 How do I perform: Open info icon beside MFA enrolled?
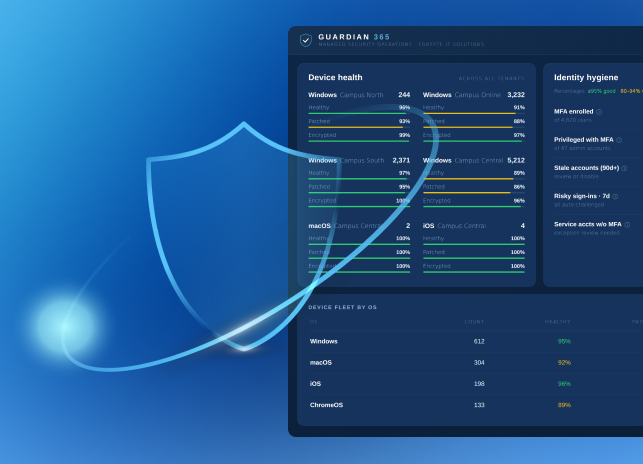pos(599,112)
